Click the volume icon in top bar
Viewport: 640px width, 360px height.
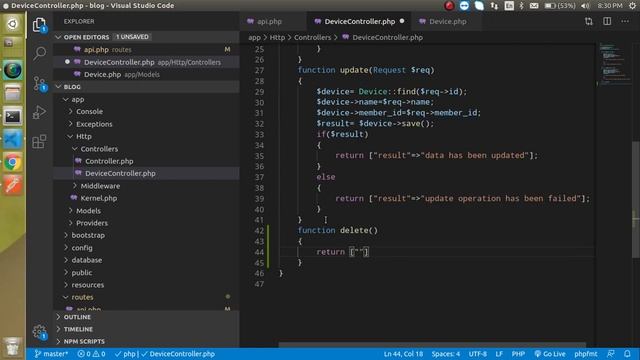pyautogui.click(x=585, y=6)
